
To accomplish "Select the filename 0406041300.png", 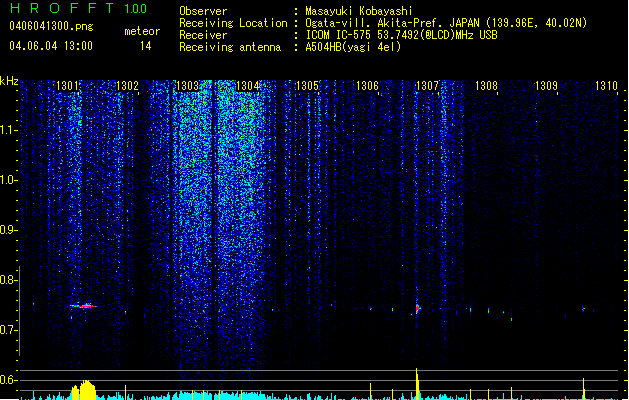I will 51,26.
